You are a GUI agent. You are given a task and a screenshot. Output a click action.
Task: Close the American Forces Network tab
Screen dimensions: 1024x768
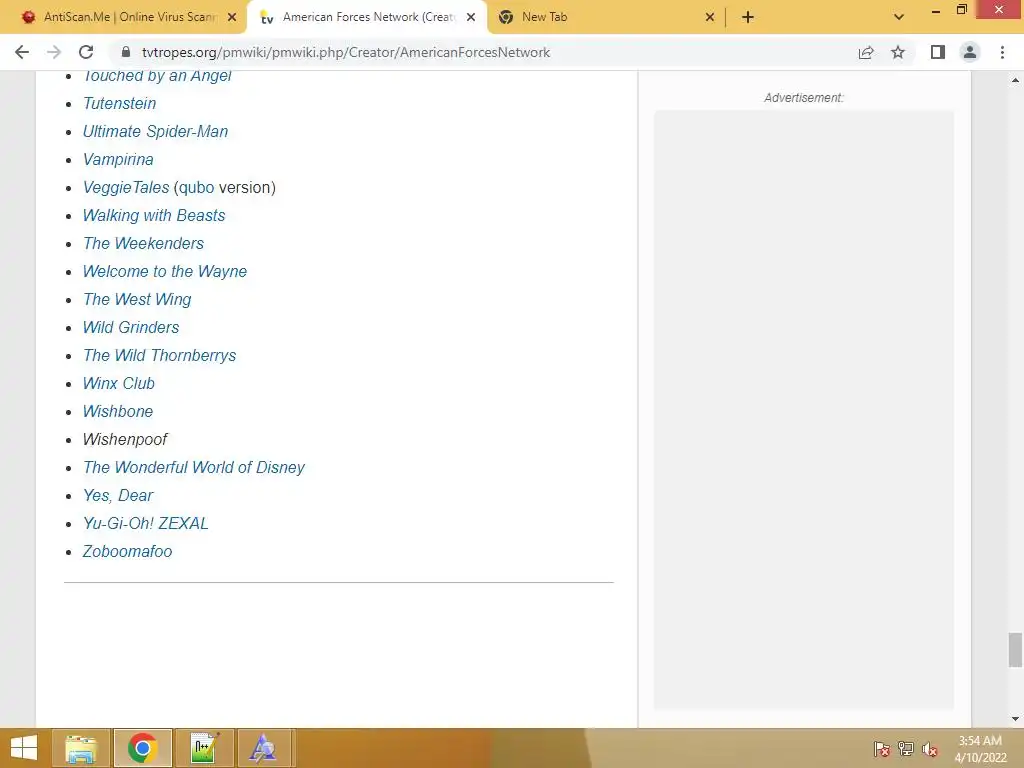point(471,17)
